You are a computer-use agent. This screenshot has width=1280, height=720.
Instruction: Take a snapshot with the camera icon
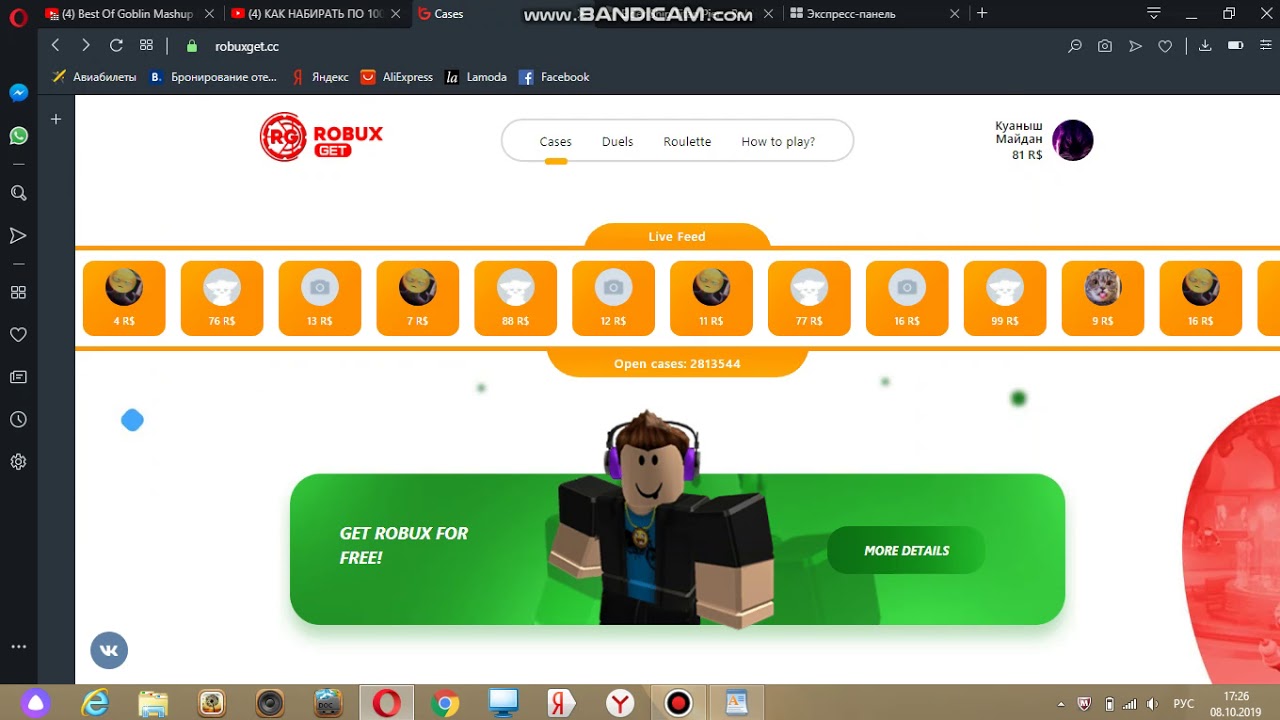(x=1105, y=46)
